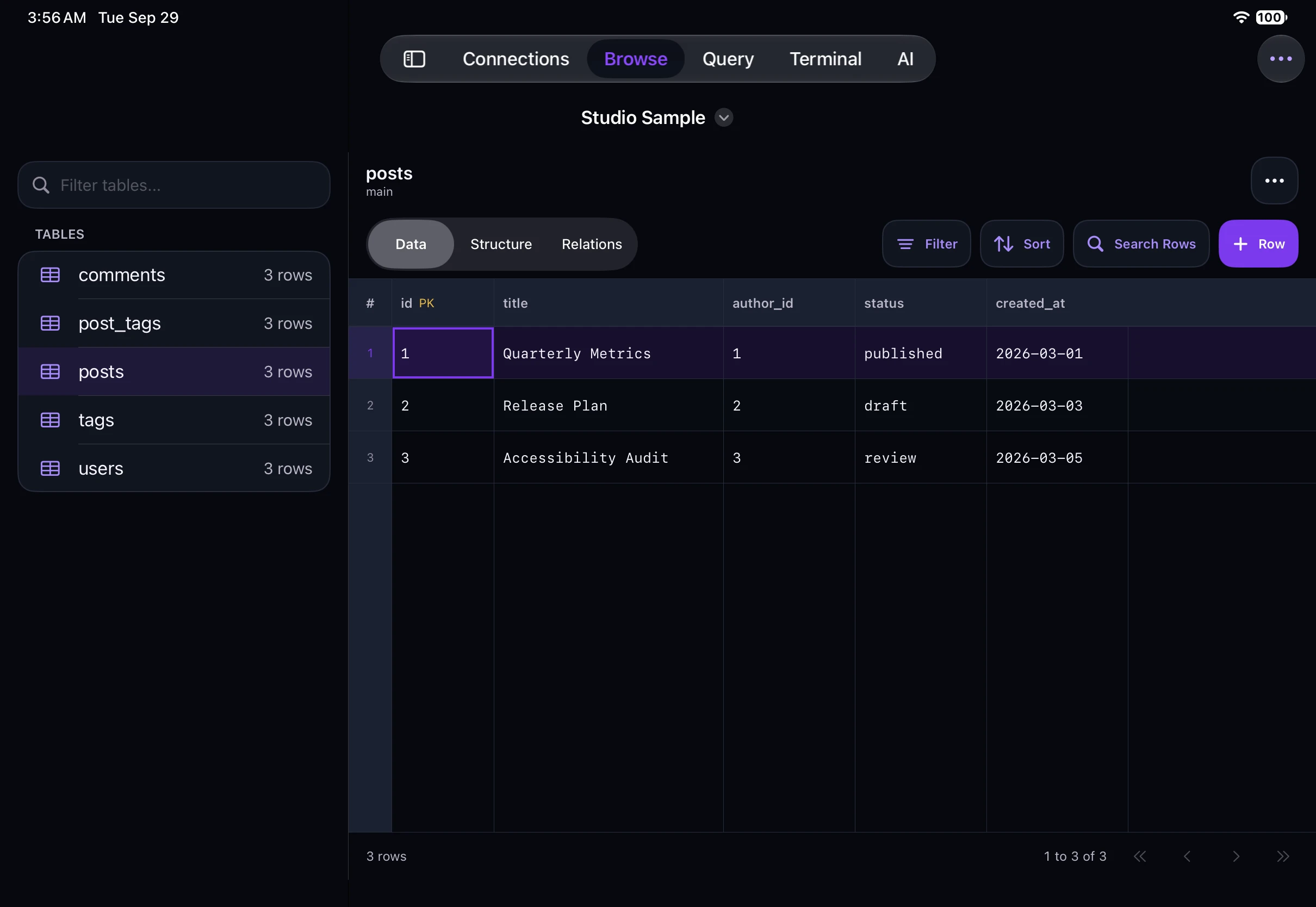The image size is (1316, 907).
Task: Click the Wi-Fi status icon
Action: [x=1241, y=17]
